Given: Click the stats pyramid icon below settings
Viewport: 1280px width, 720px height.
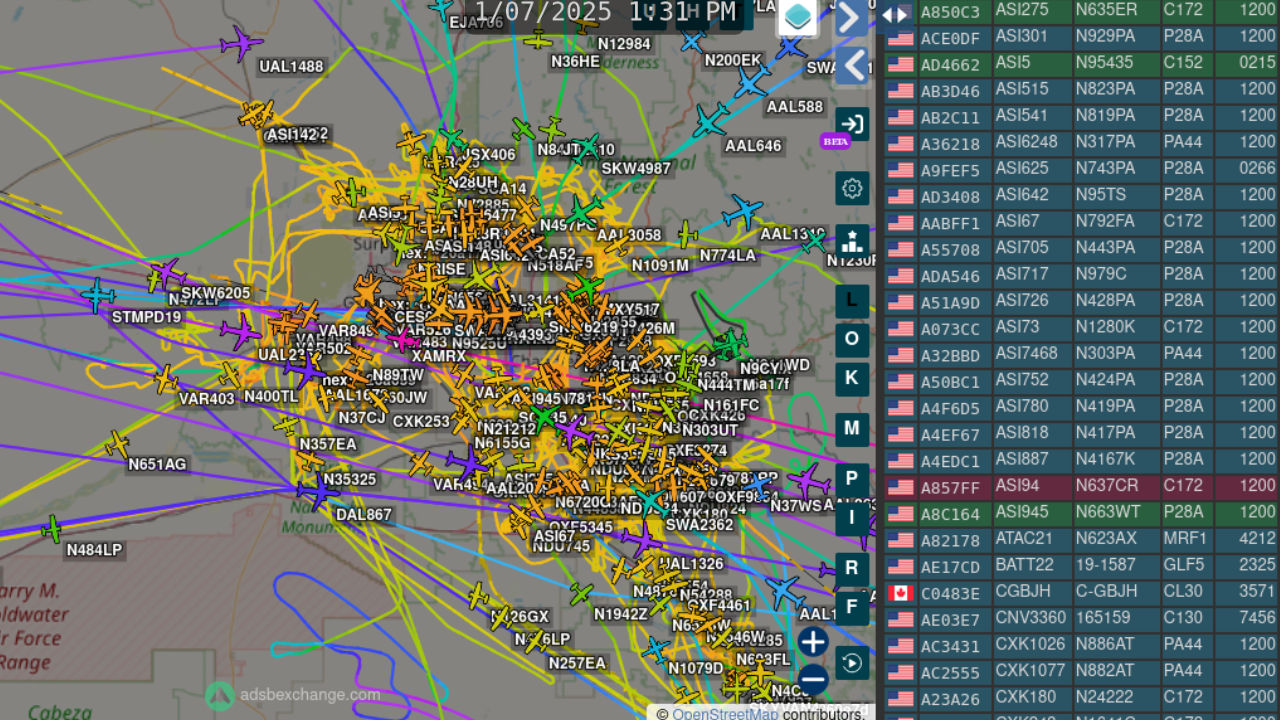Looking at the screenshot, I should (x=852, y=240).
